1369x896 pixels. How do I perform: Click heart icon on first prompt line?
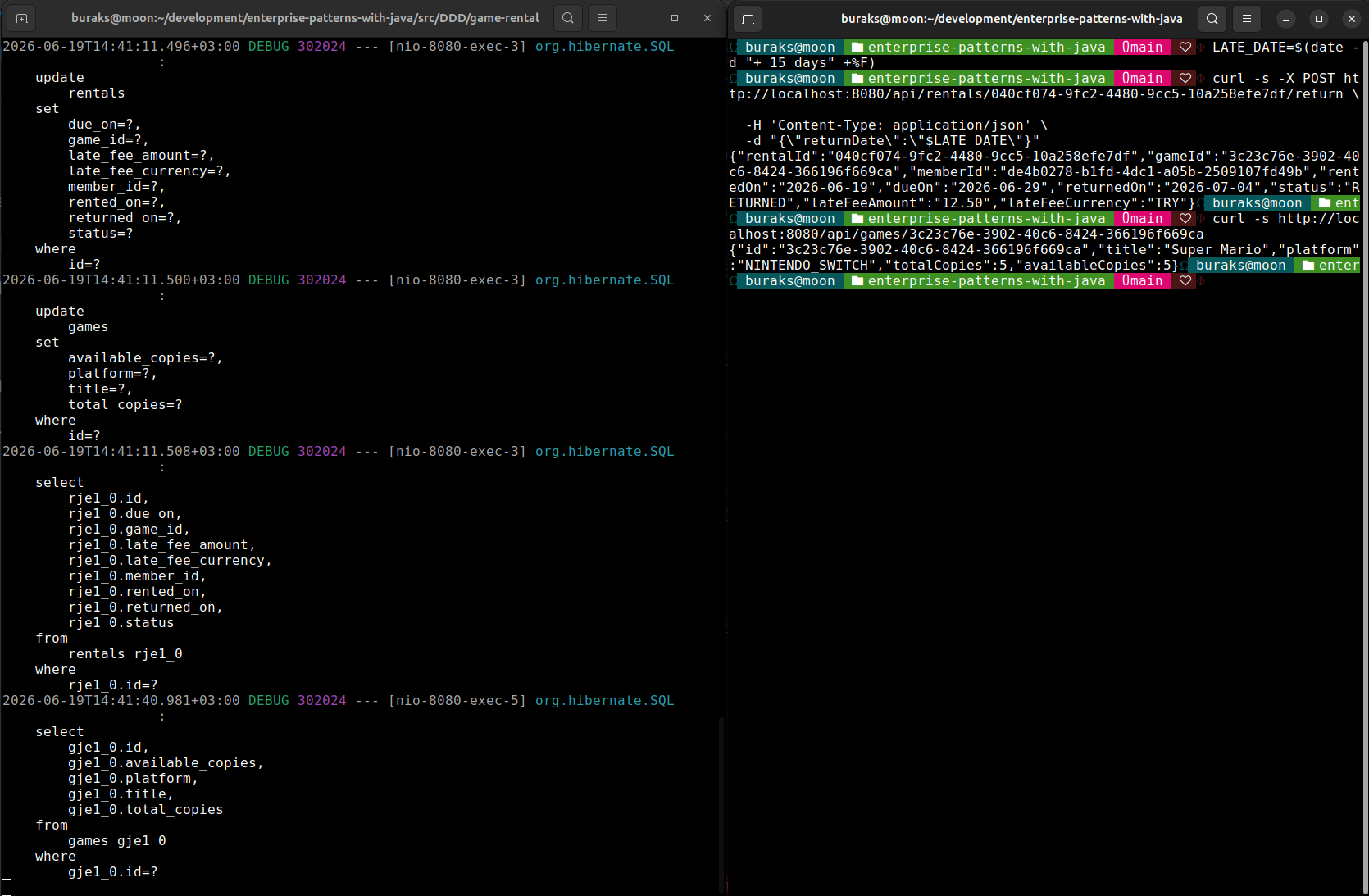click(1185, 48)
